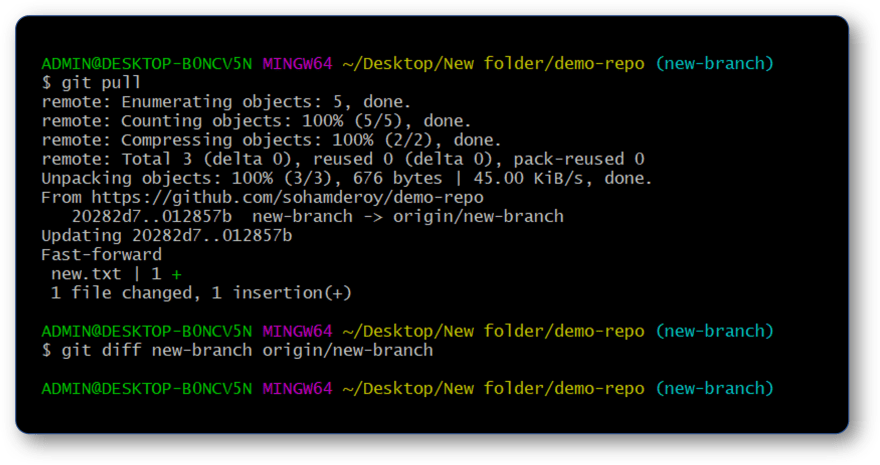Click the GitHub URL sohamderoy/demo-repo
The width and height of the screenshot is (880, 465).
pos(287,197)
